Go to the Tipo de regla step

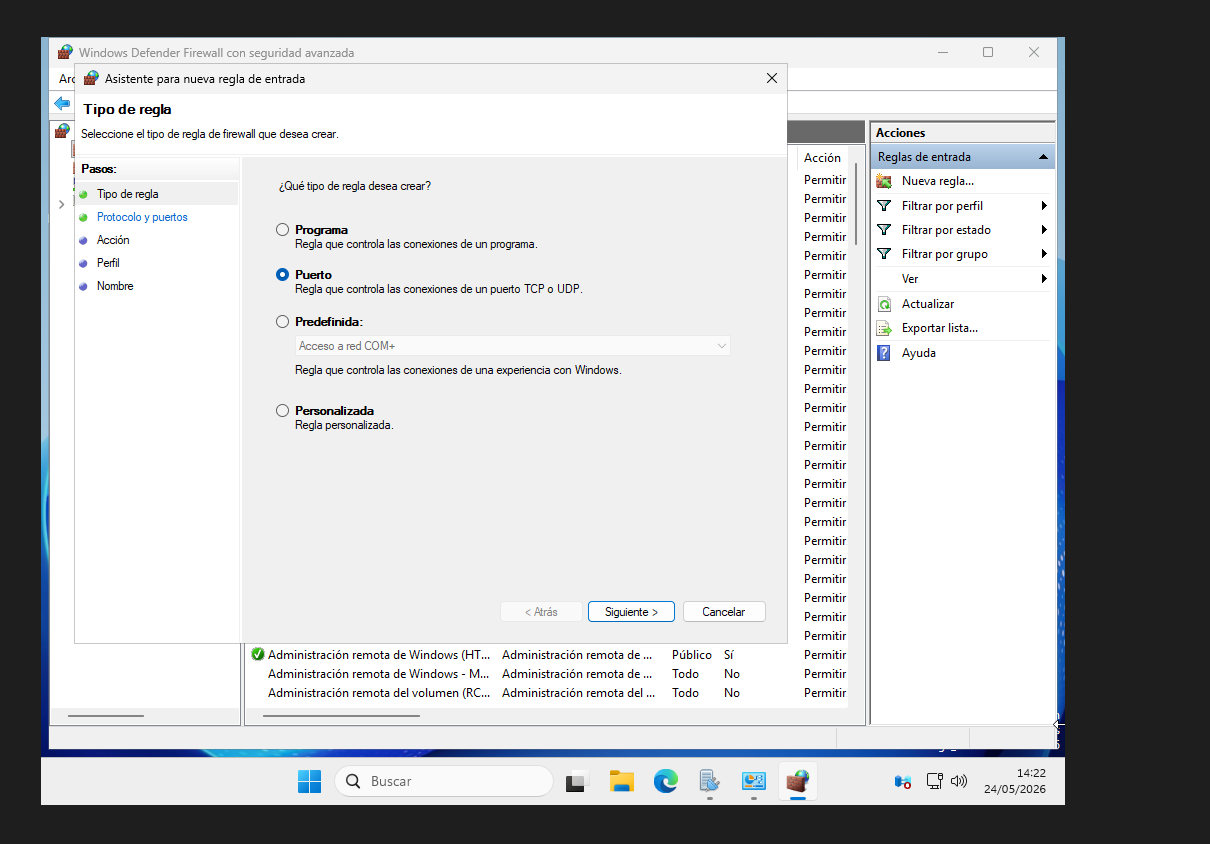127,194
